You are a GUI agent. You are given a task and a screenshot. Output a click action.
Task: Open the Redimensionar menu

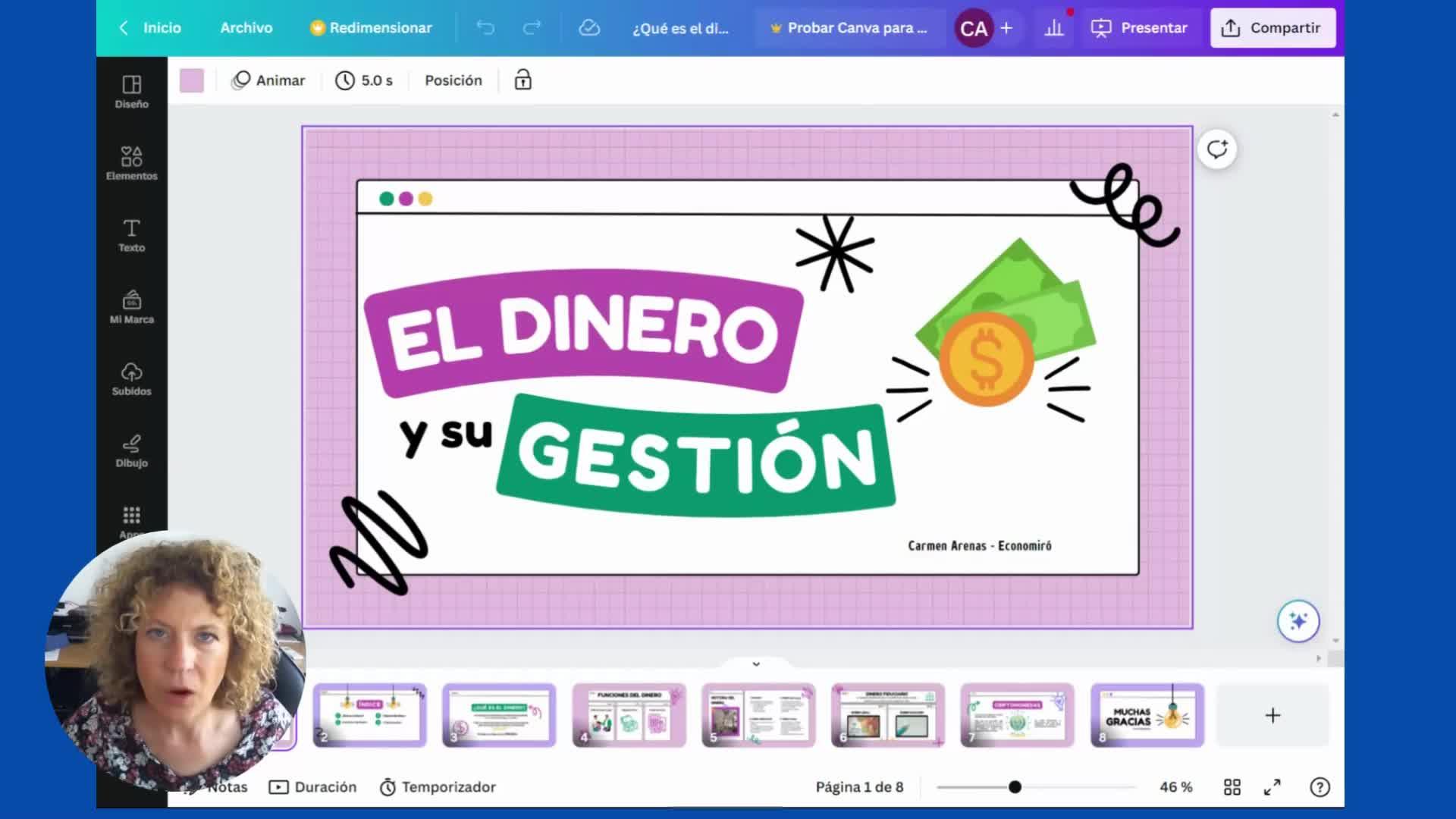tap(371, 28)
